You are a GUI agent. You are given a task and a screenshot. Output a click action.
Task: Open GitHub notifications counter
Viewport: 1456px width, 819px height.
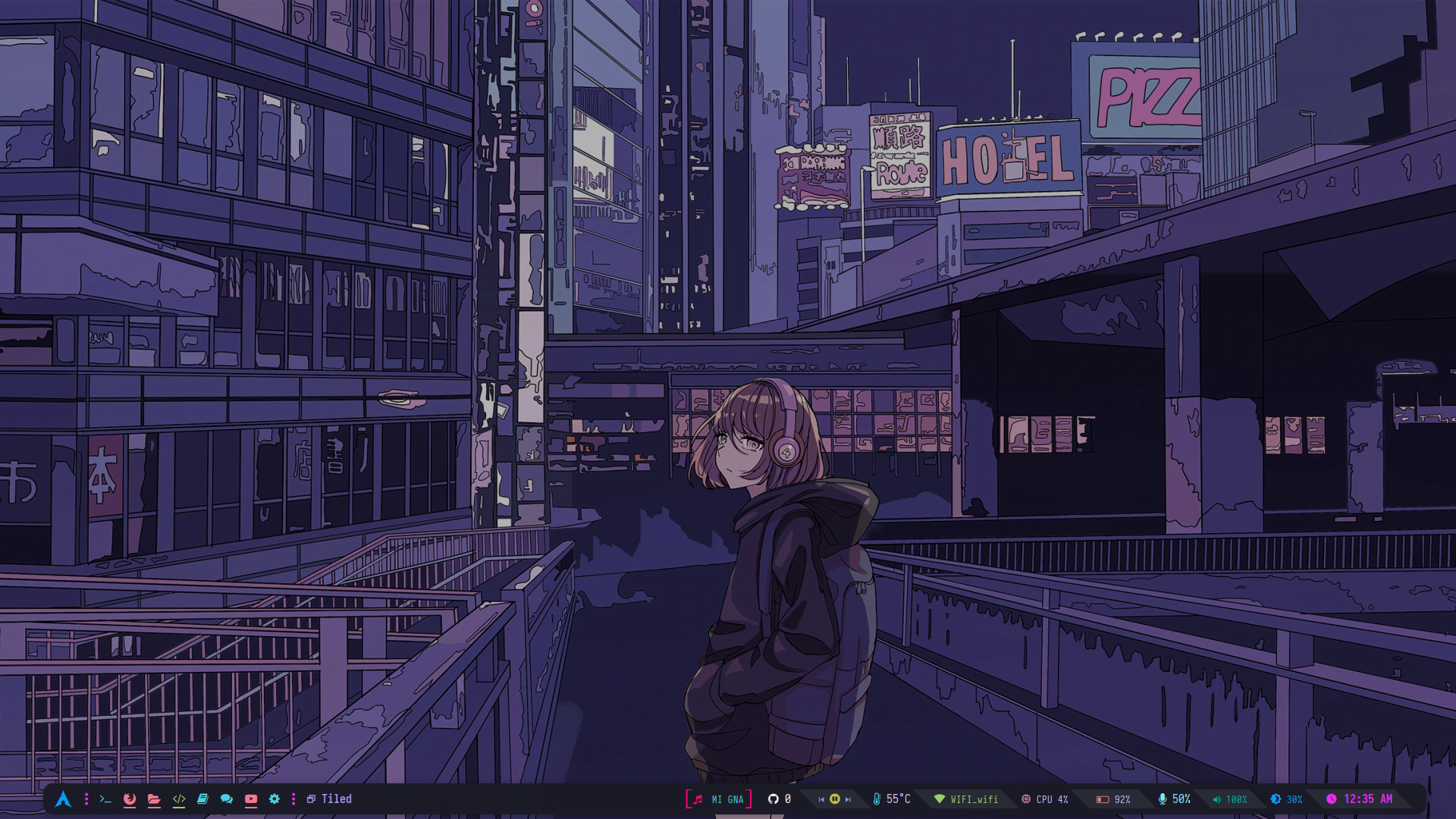[780, 799]
